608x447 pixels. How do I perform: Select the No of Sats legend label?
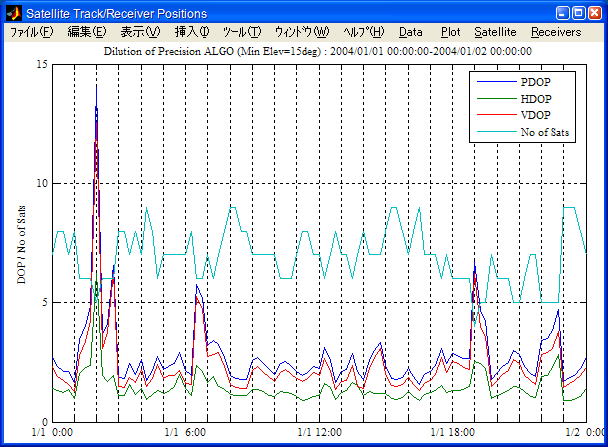(x=544, y=132)
